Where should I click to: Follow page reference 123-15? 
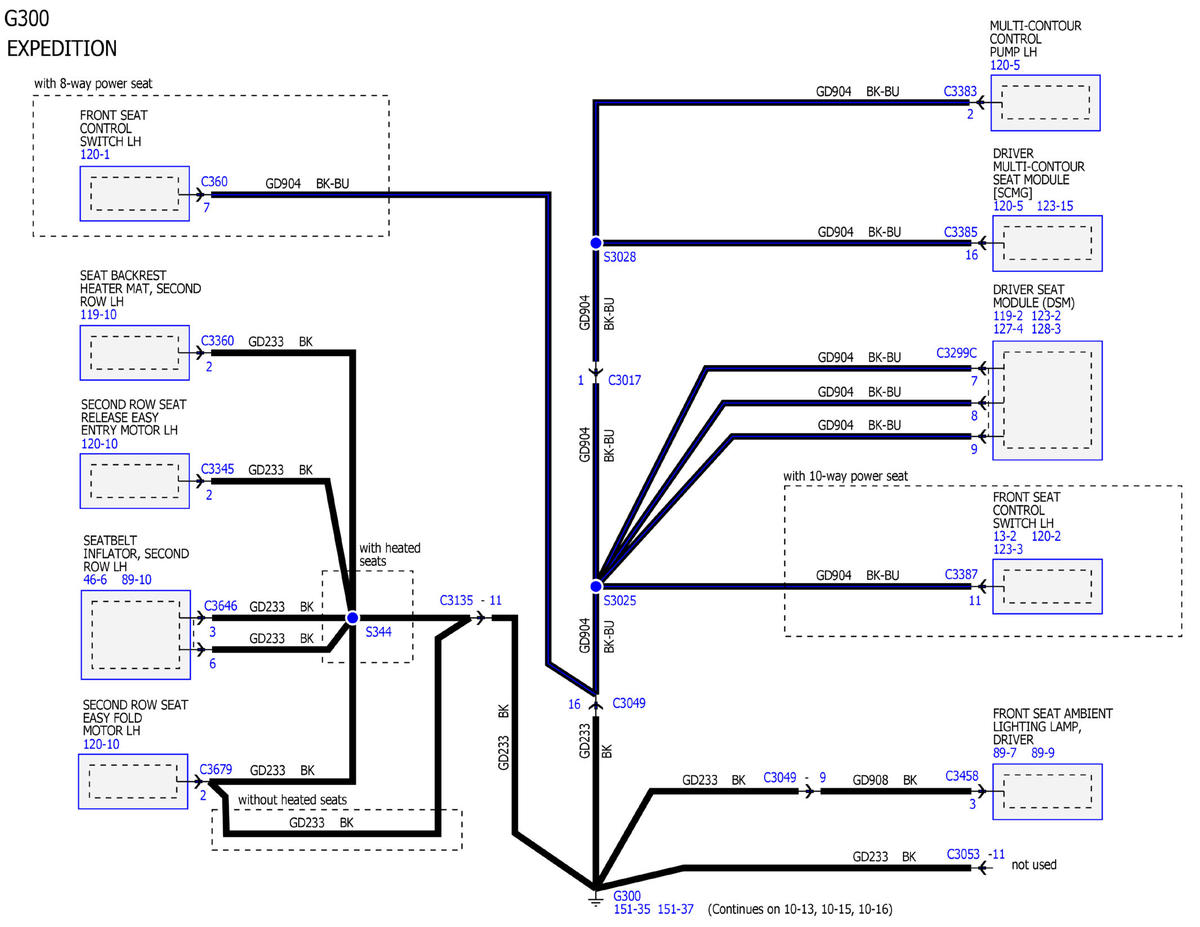(1055, 206)
